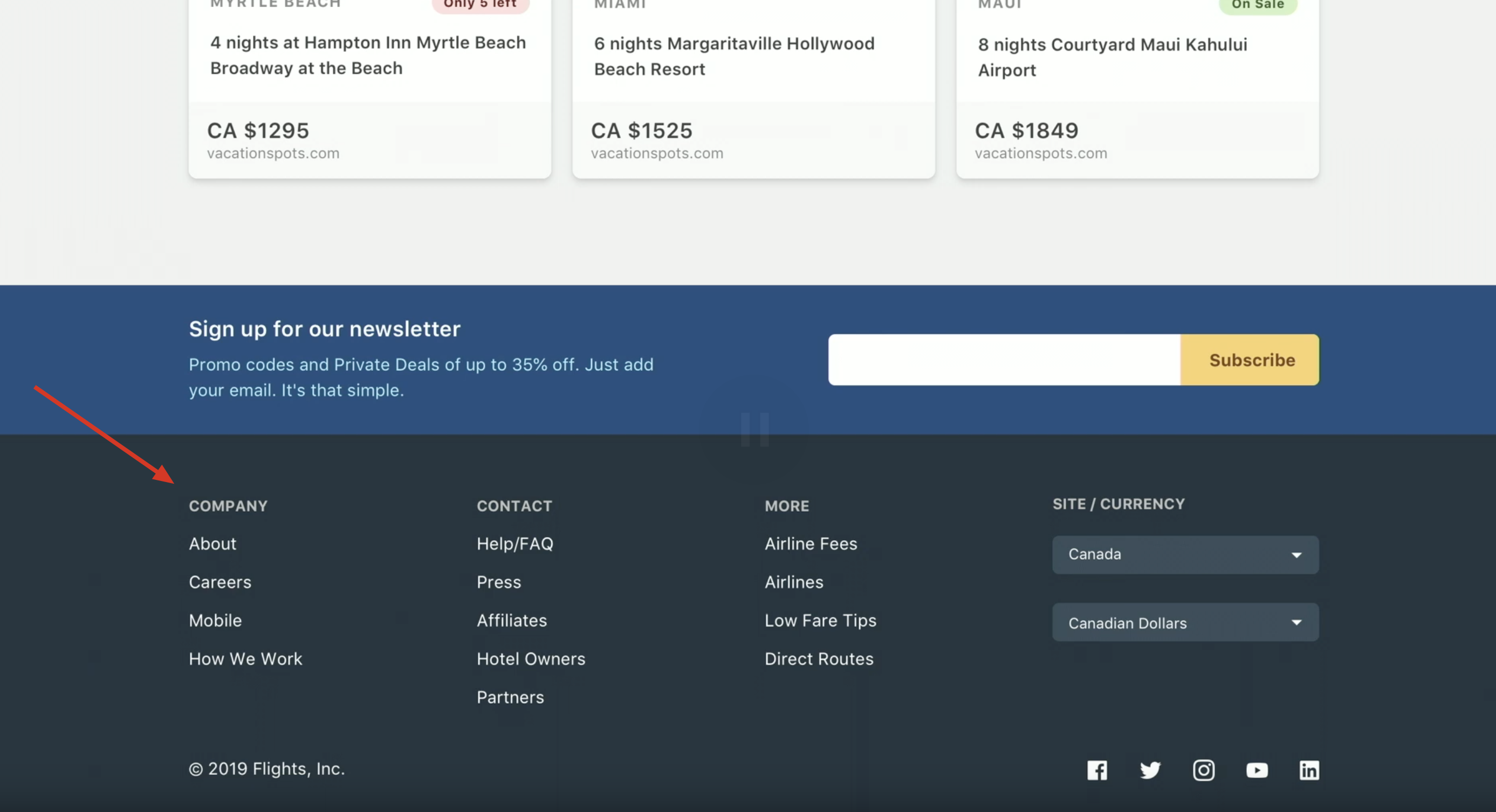
Task: Open the Instagram social icon
Action: point(1203,770)
